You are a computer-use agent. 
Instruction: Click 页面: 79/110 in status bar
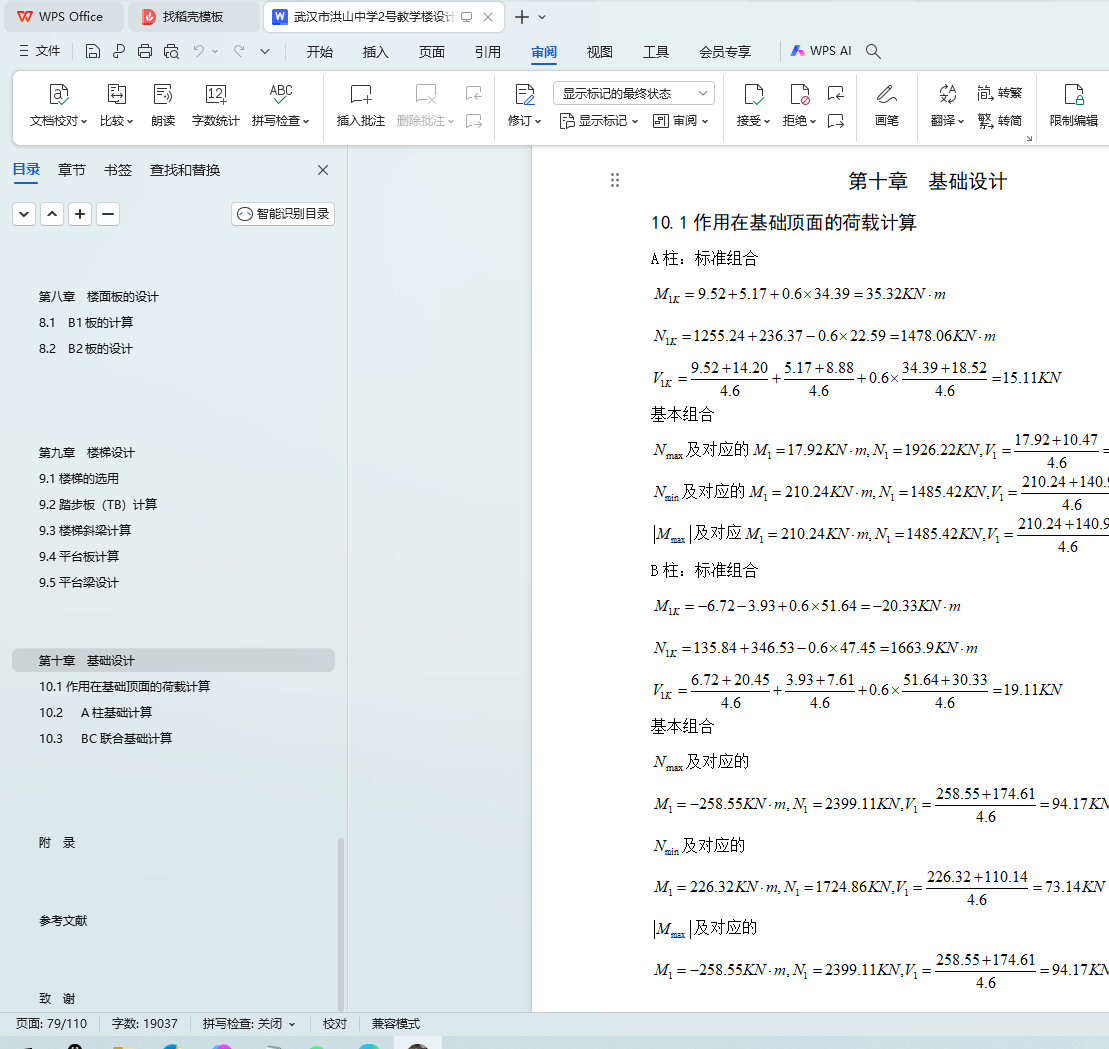52,1024
